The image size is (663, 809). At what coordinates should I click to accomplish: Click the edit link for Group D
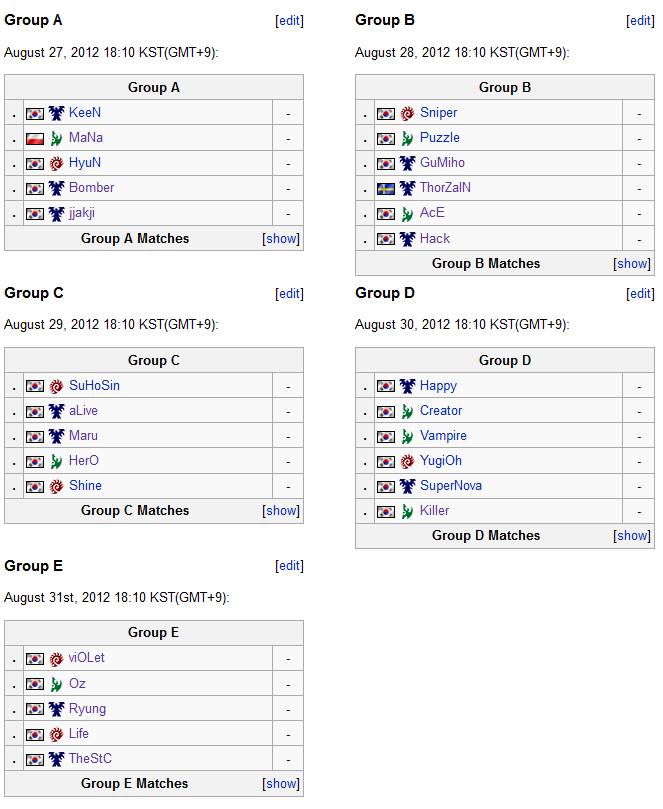click(640, 293)
